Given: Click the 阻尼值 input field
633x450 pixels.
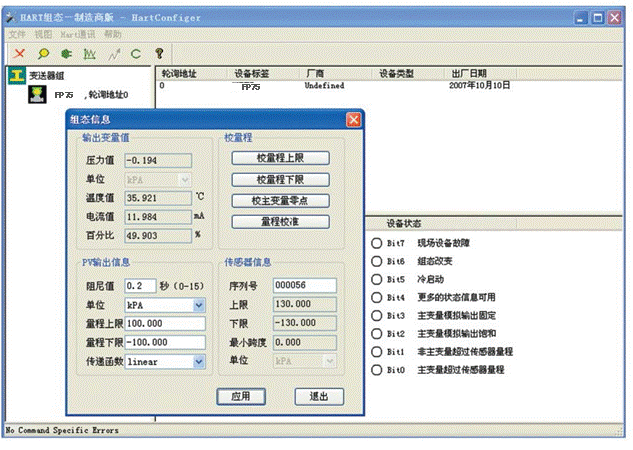Looking at the screenshot, I should (x=140, y=285).
